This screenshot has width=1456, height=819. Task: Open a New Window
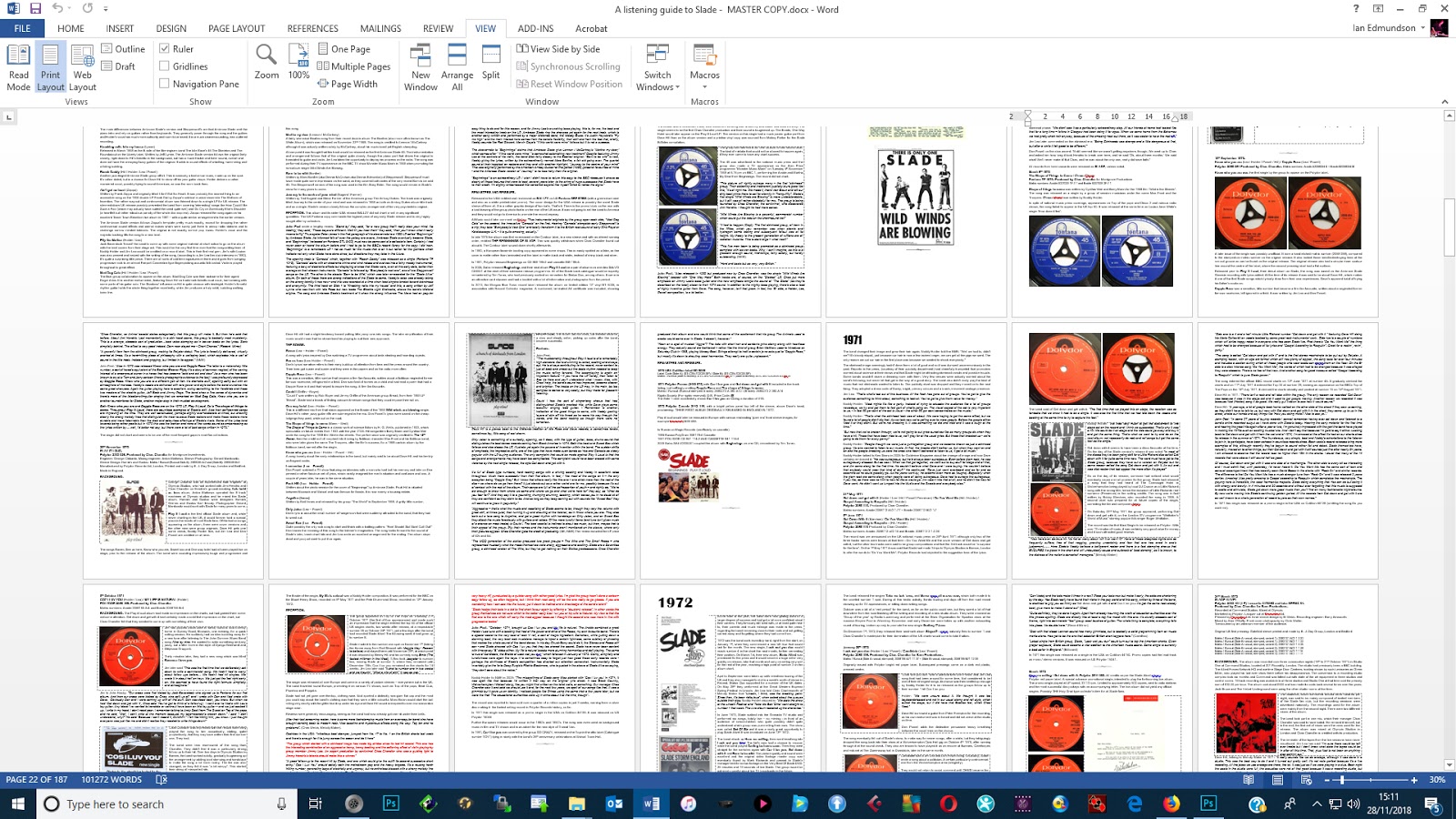click(420, 67)
